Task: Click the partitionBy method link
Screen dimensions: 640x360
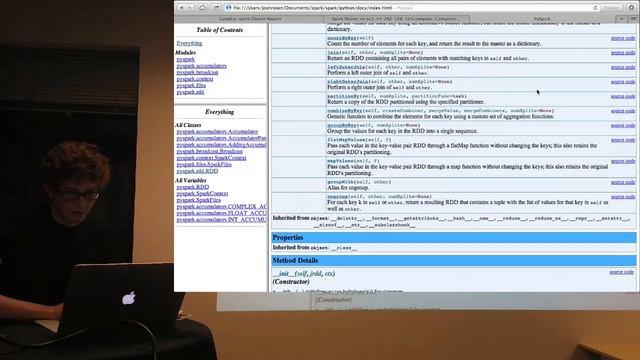Action: click(343, 96)
